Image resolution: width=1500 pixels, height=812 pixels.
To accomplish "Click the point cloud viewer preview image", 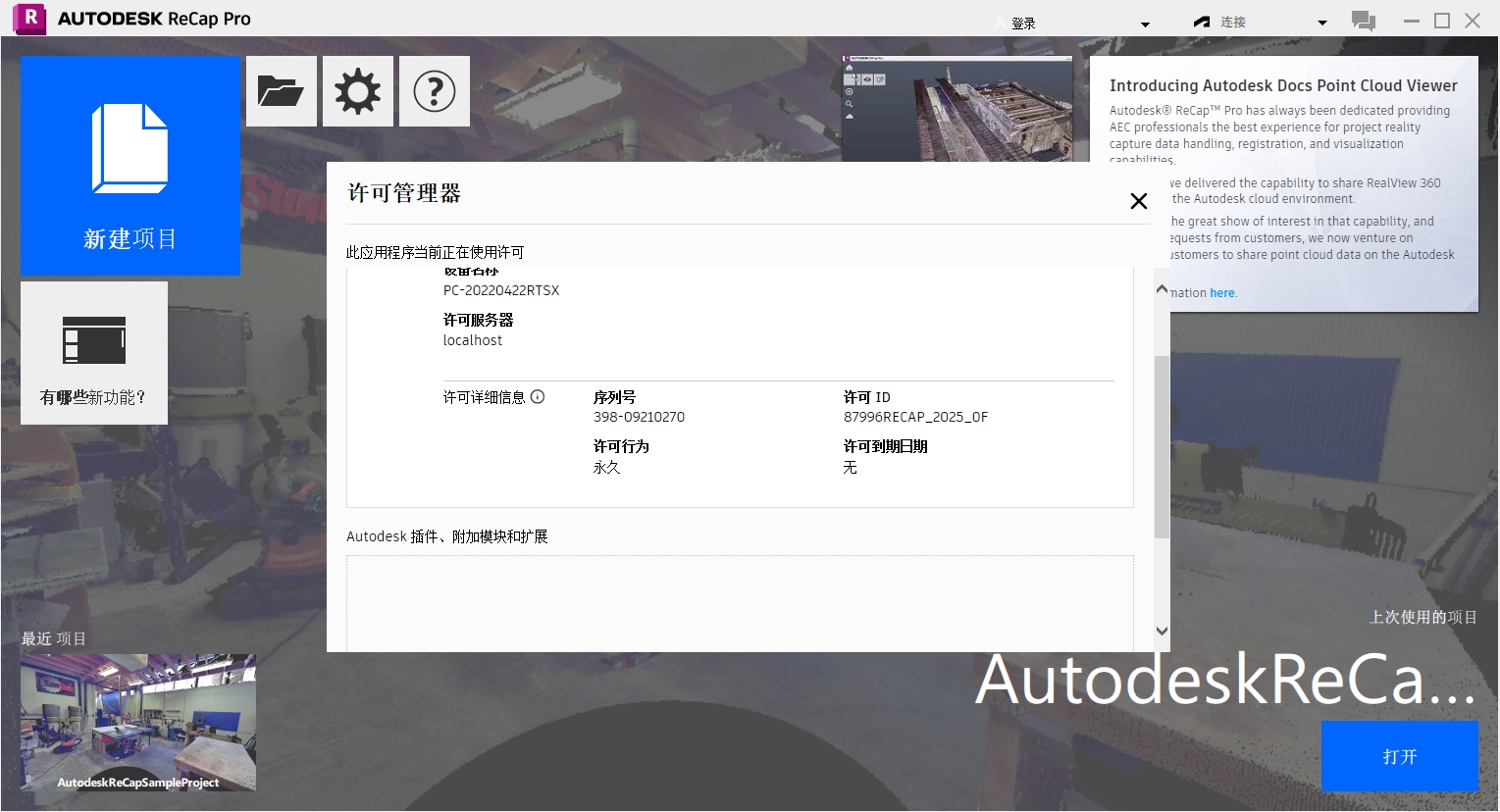I will [957, 108].
